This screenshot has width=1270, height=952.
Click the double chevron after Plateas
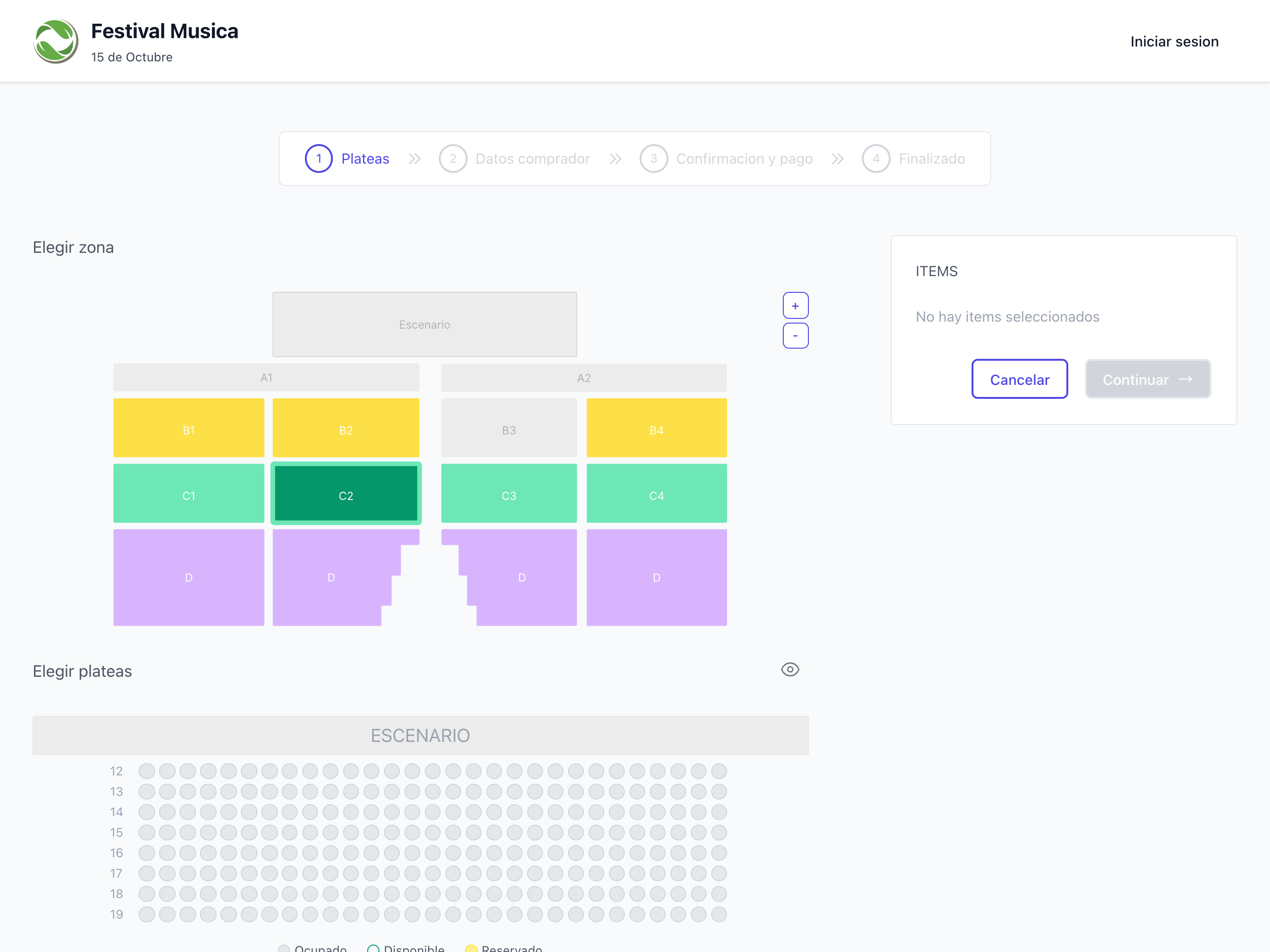click(415, 159)
